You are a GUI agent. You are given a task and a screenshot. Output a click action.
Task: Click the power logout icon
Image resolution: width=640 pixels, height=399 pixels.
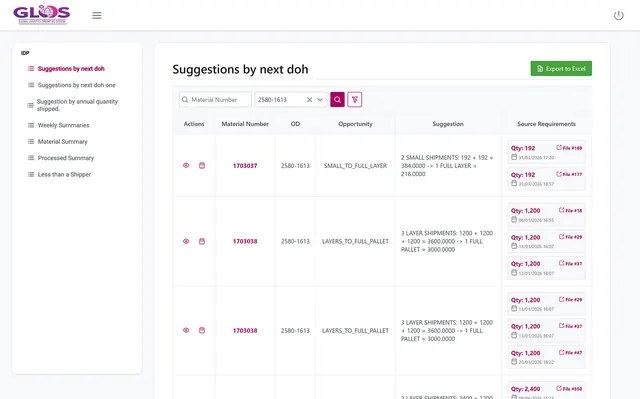618,16
